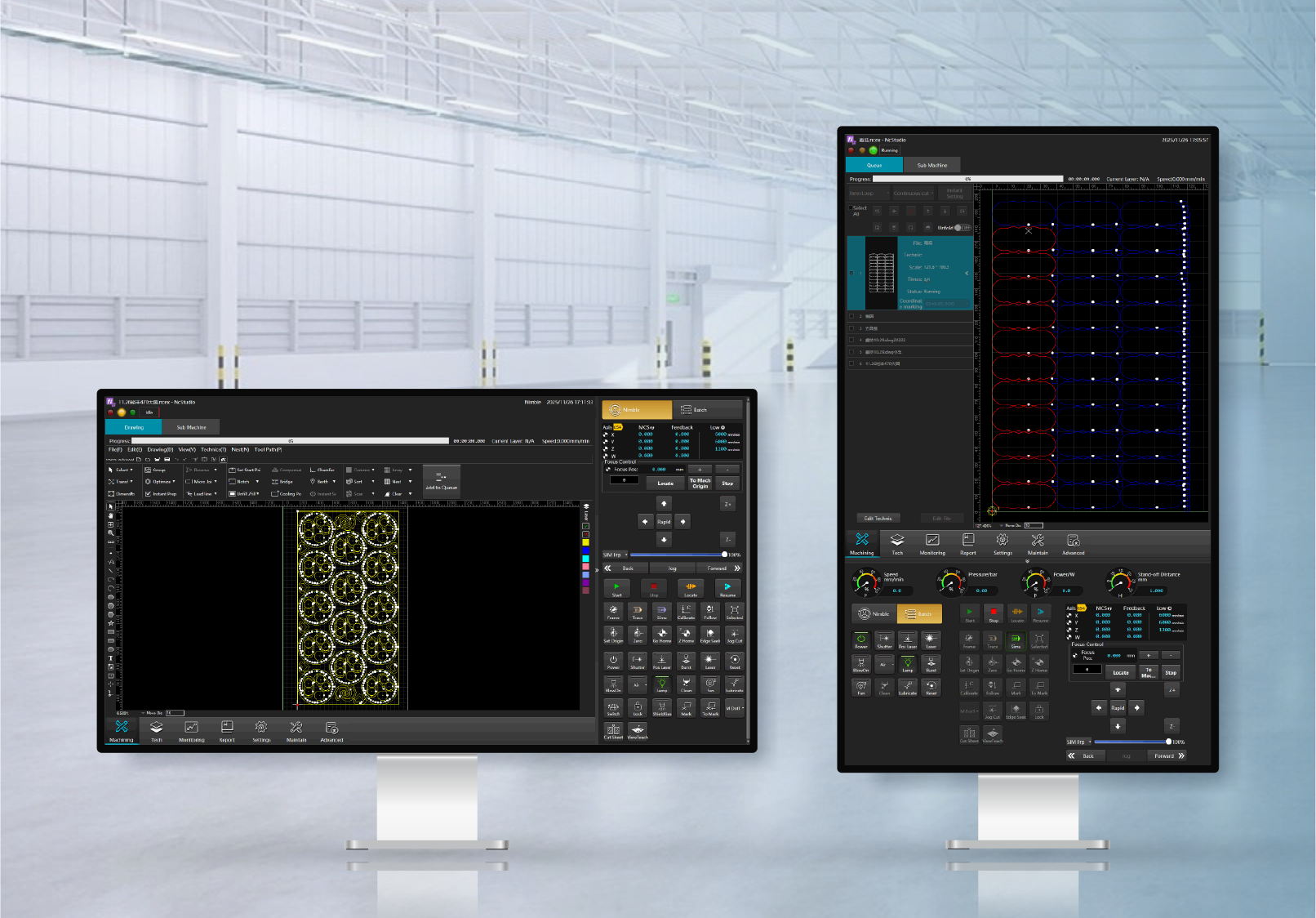Open the Notch dropdown arrow
Viewport: 1316px width, 918px height.
coord(257,482)
